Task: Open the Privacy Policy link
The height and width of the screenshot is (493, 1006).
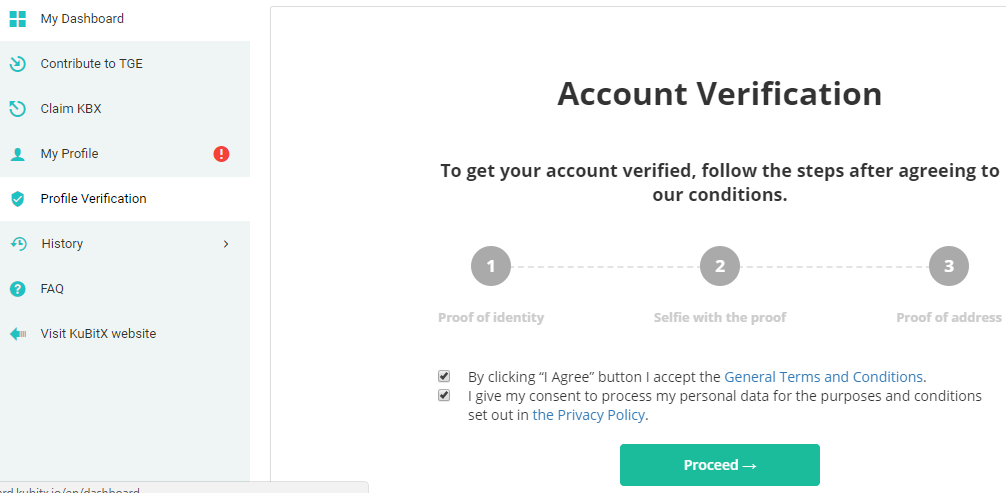Action: click(x=588, y=415)
